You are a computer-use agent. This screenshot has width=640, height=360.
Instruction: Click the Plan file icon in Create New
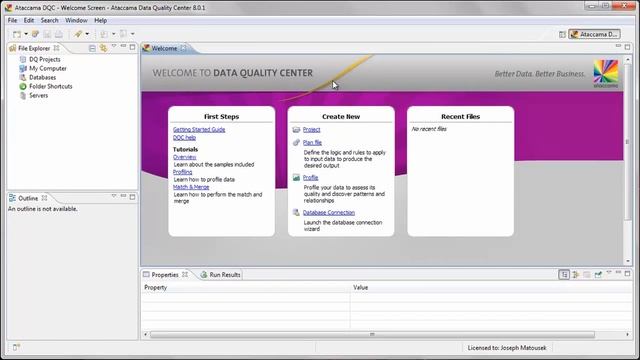296,142
